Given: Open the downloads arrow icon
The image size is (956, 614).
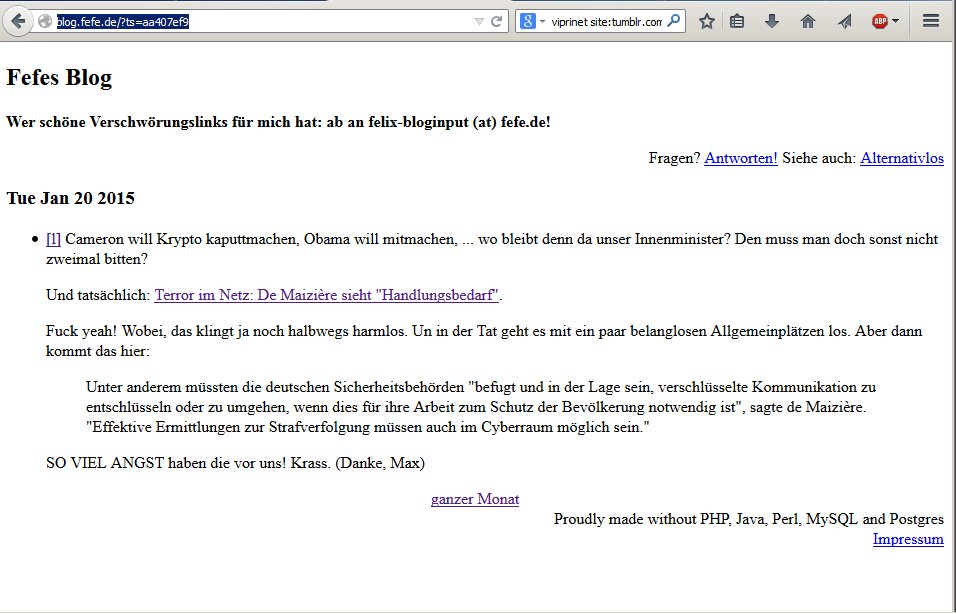Looking at the screenshot, I should pos(772,21).
